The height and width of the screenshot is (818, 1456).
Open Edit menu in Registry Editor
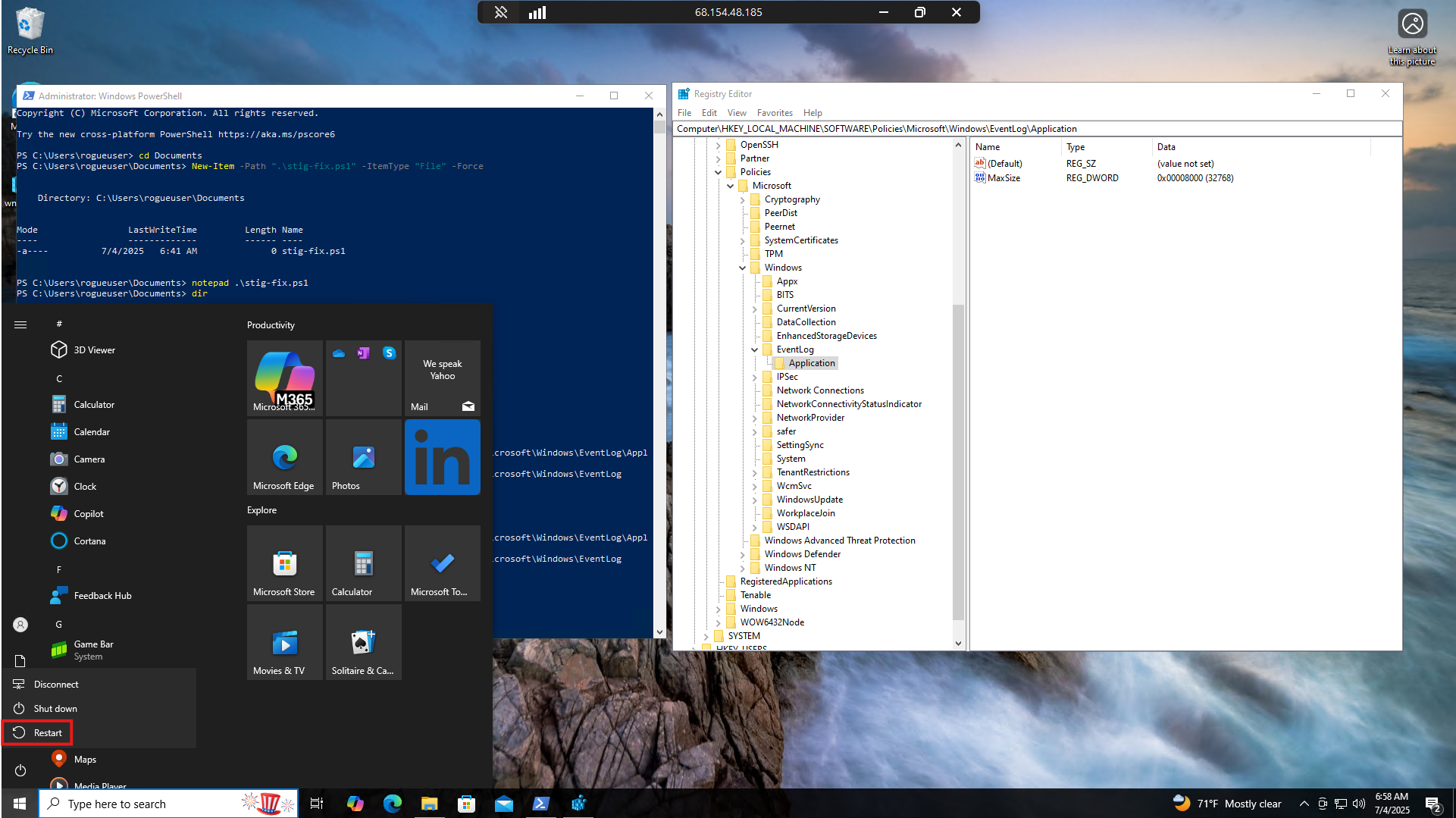pyautogui.click(x=709, y=113)
